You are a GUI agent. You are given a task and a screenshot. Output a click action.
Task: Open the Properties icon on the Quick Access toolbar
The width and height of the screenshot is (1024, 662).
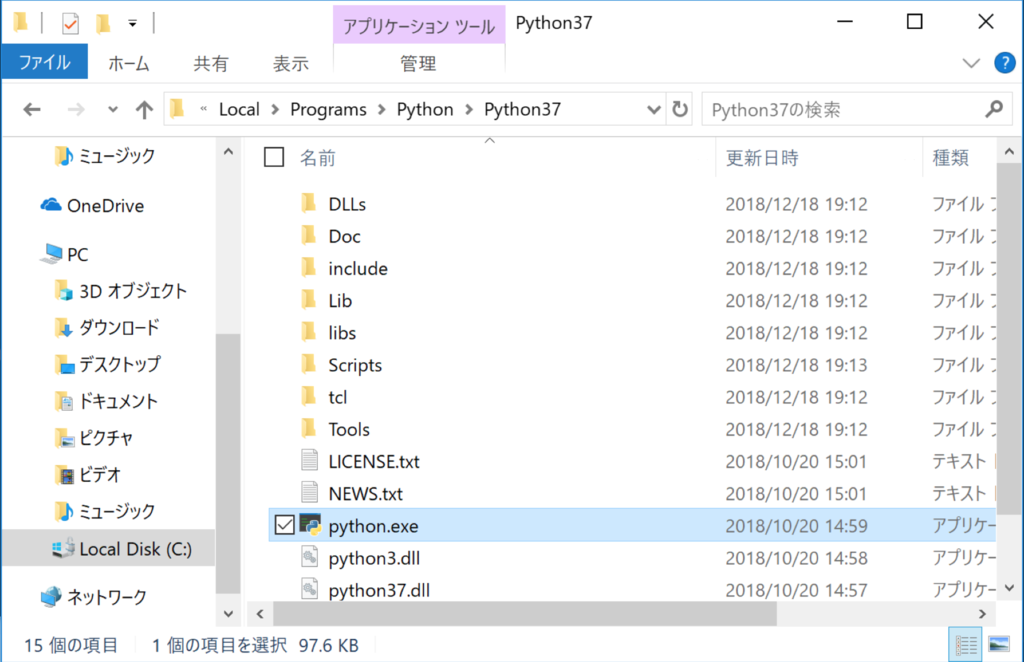point(70,22)
